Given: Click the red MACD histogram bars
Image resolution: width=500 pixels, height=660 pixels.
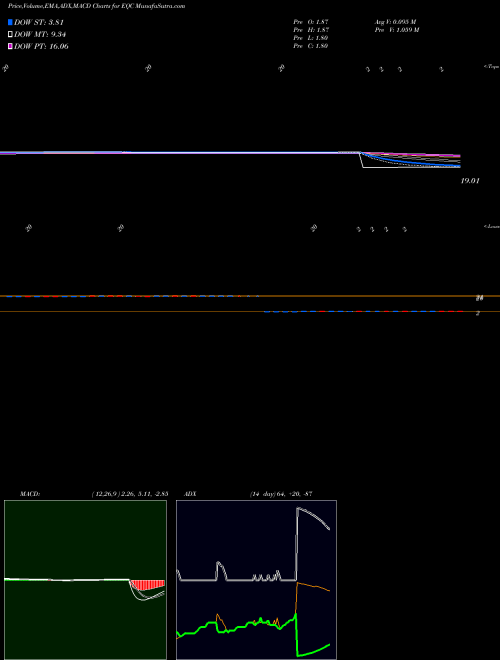Looking at the screenshot, I should pyautogui.click(x=148, y=584).
